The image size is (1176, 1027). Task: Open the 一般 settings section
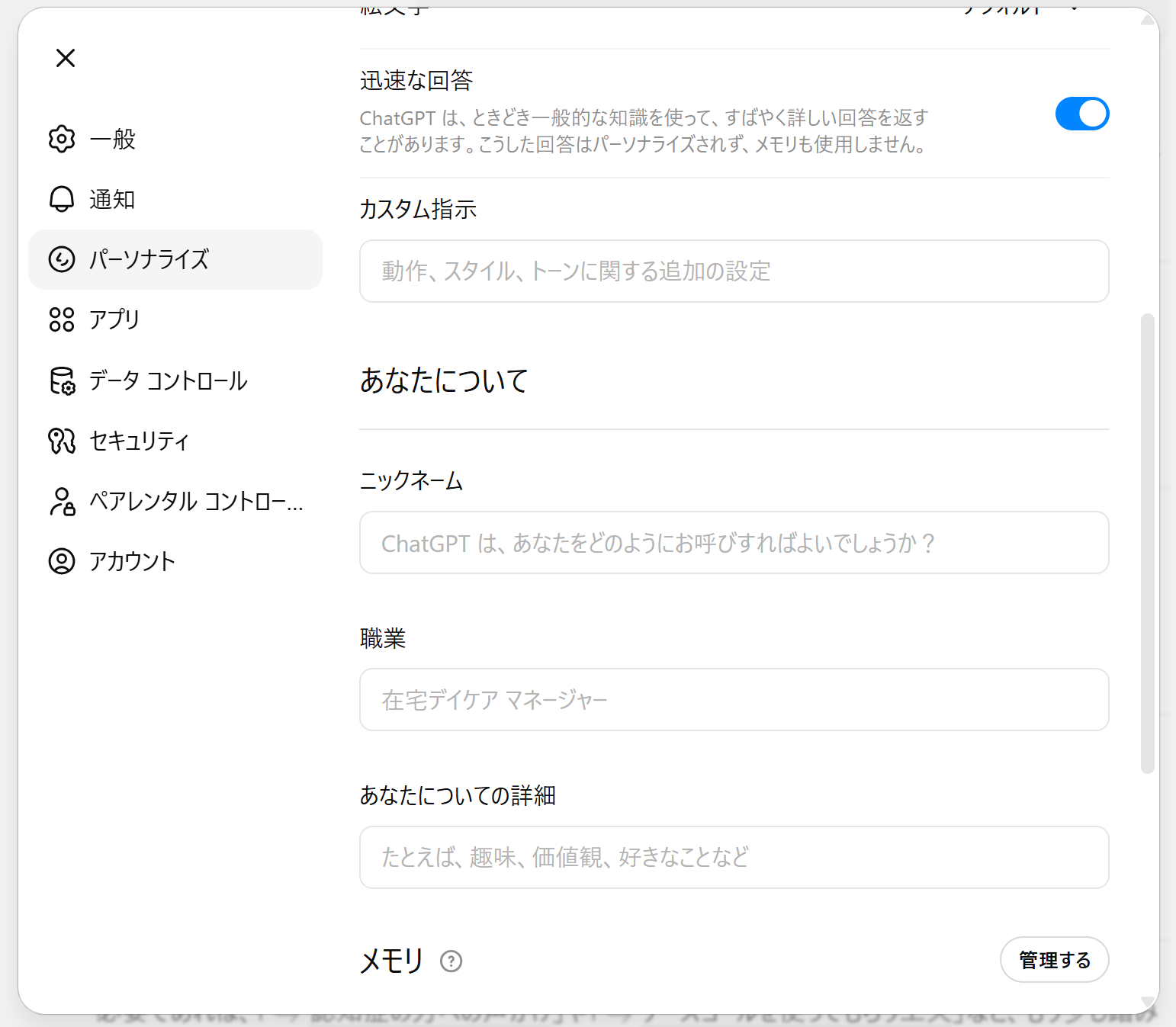point(112,139)
